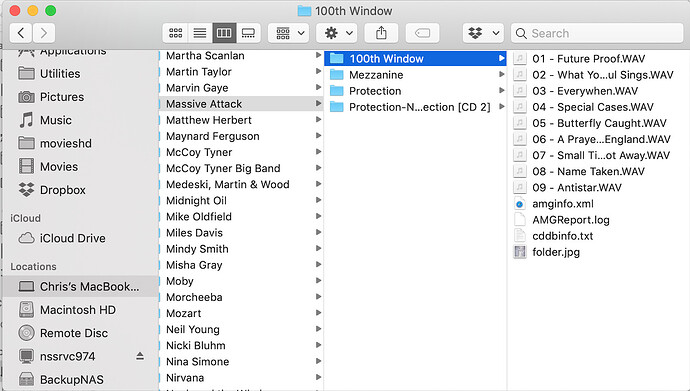The height and width of the screenshot is (391, 690).
Task: Select Martha Scanlan artist folder
Action: coord(241,55)
